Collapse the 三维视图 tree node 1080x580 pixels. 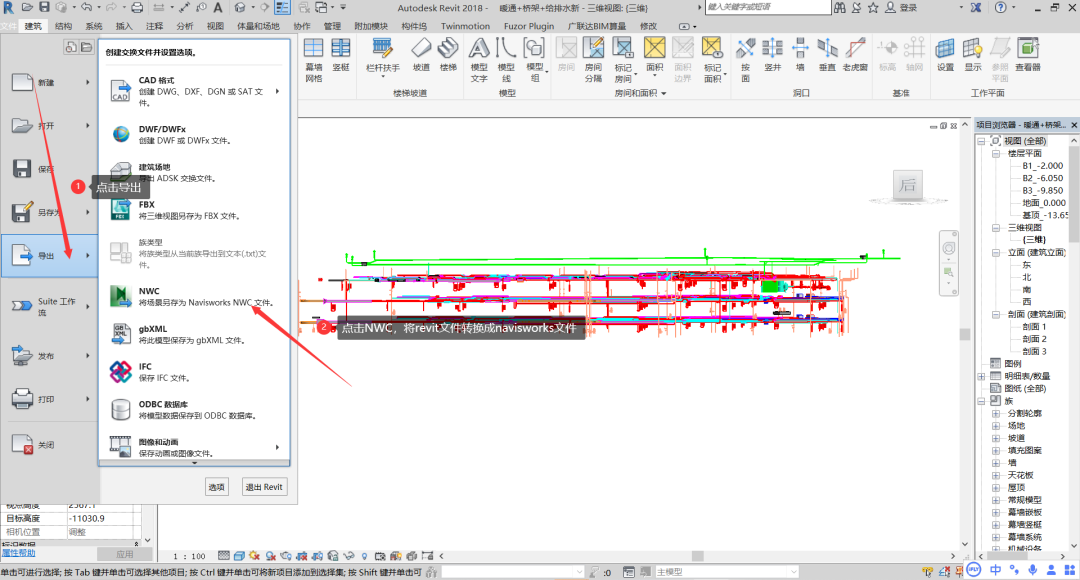pos(996,227)
